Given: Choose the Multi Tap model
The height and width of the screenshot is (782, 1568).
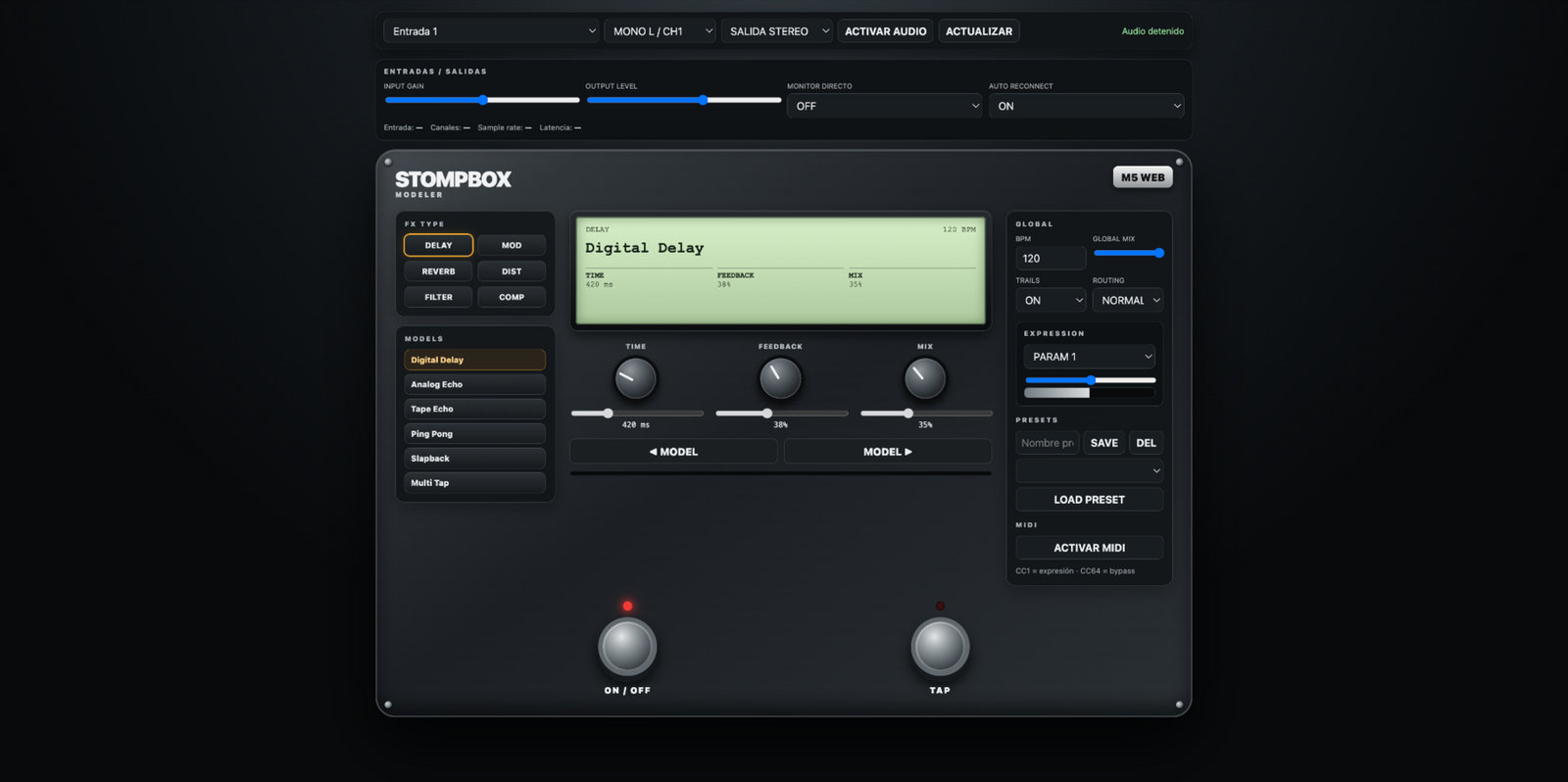Looking at the screenshot, I should (474, 482).
